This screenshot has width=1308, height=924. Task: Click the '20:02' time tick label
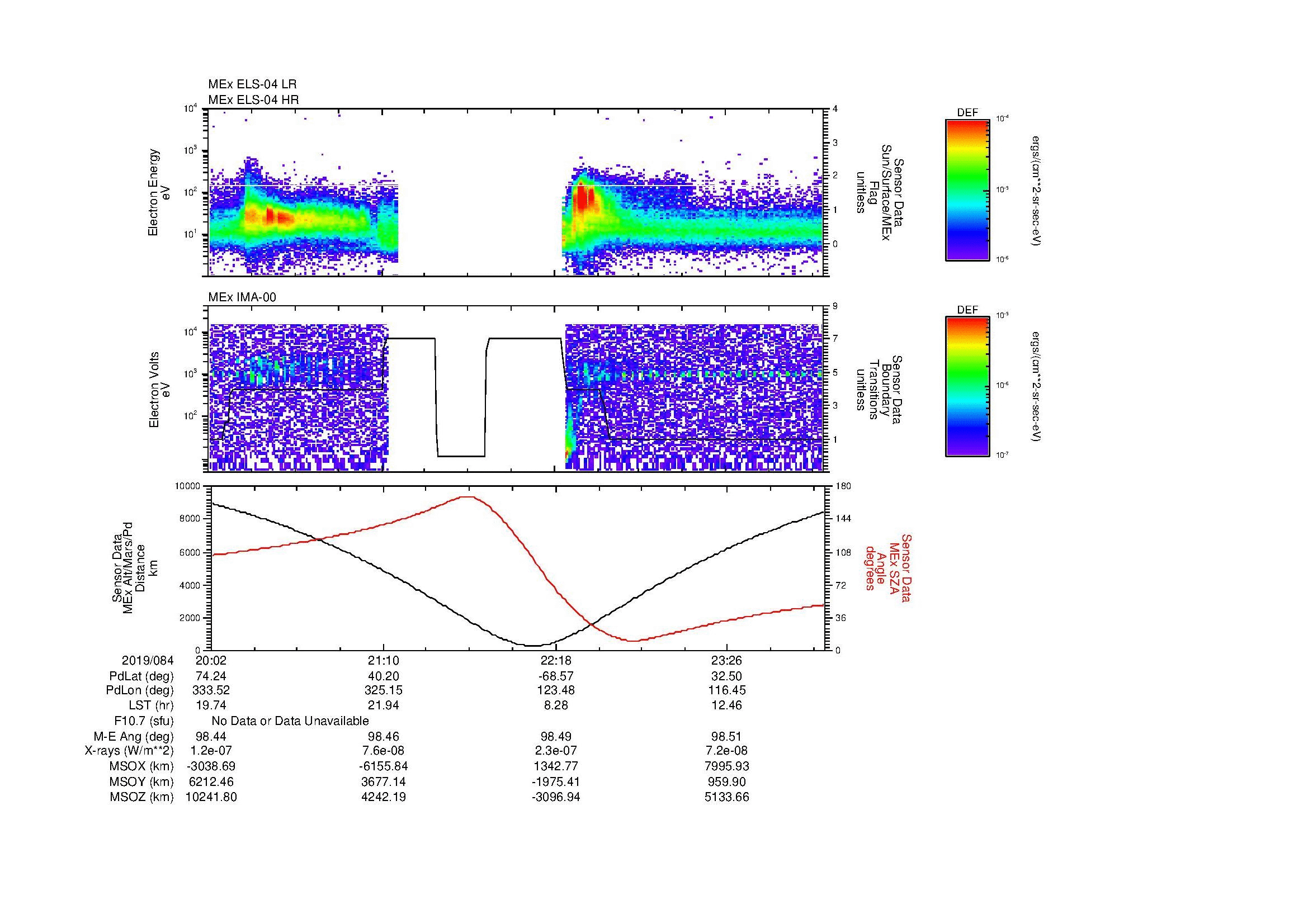point(211,661)
